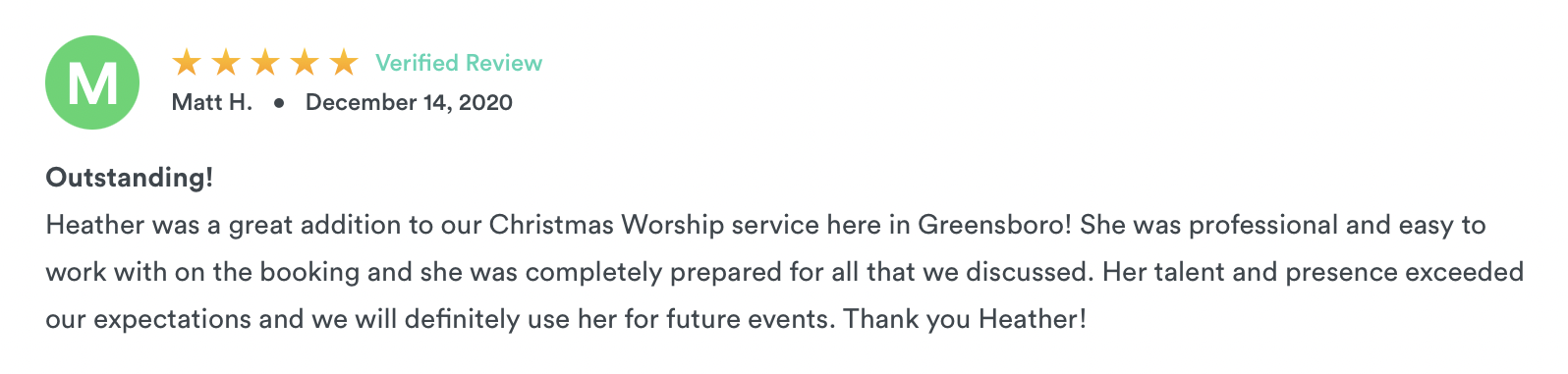The width and height of the screenshot is (1568, 374).
Task: Click the word booking in review text
Action: point(297,272)
